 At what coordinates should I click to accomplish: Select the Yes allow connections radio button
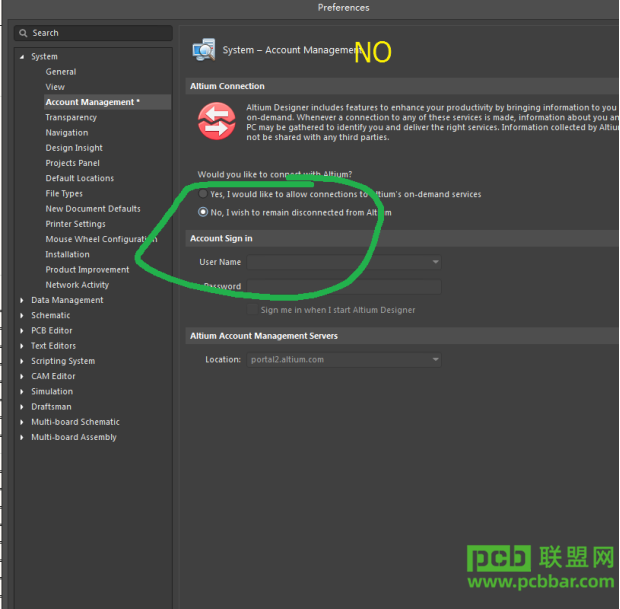click(x=203, y=194)
